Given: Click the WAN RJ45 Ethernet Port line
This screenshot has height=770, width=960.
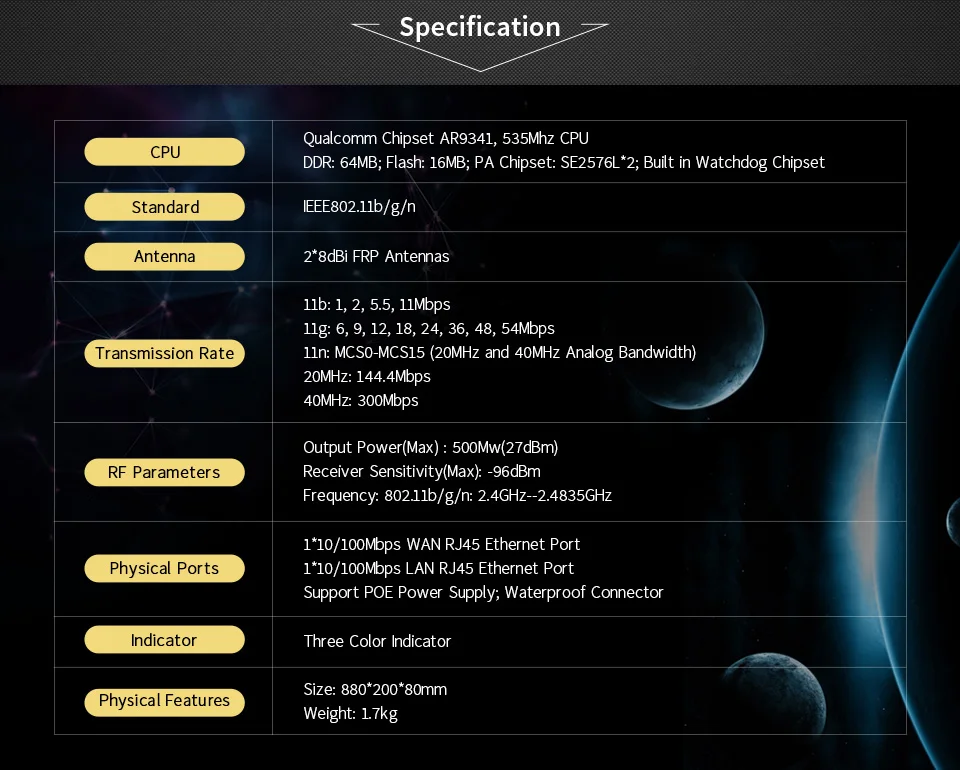Looking at the screenshot, I should tap(441, 544).
